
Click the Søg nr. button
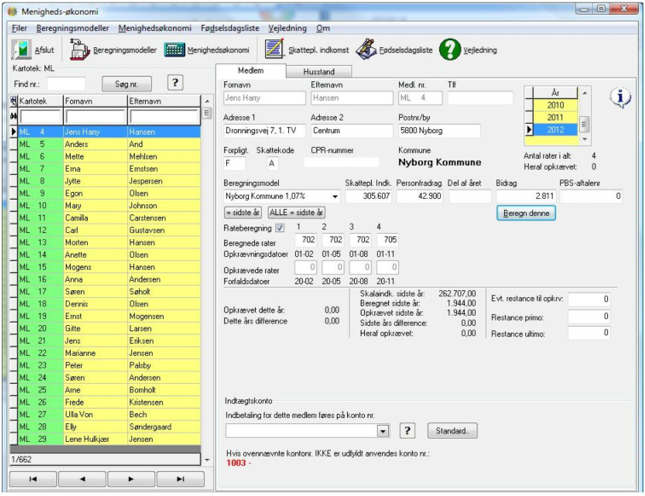[127, 84]
